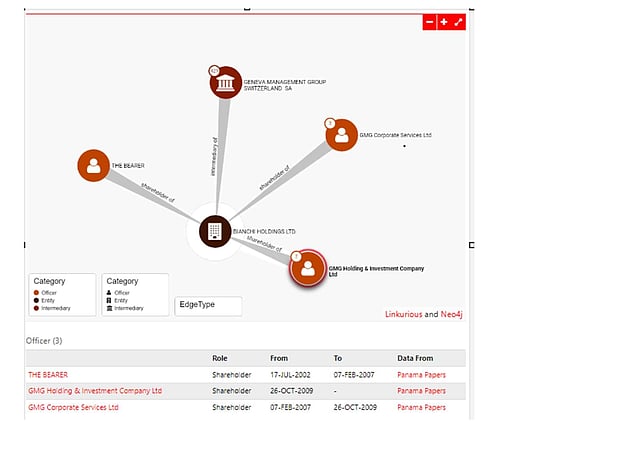This screenshot has height=460, width=640.
Task: Click the GENEVA MANAGEMENT GROUP node label
Action: pos(285,85)
